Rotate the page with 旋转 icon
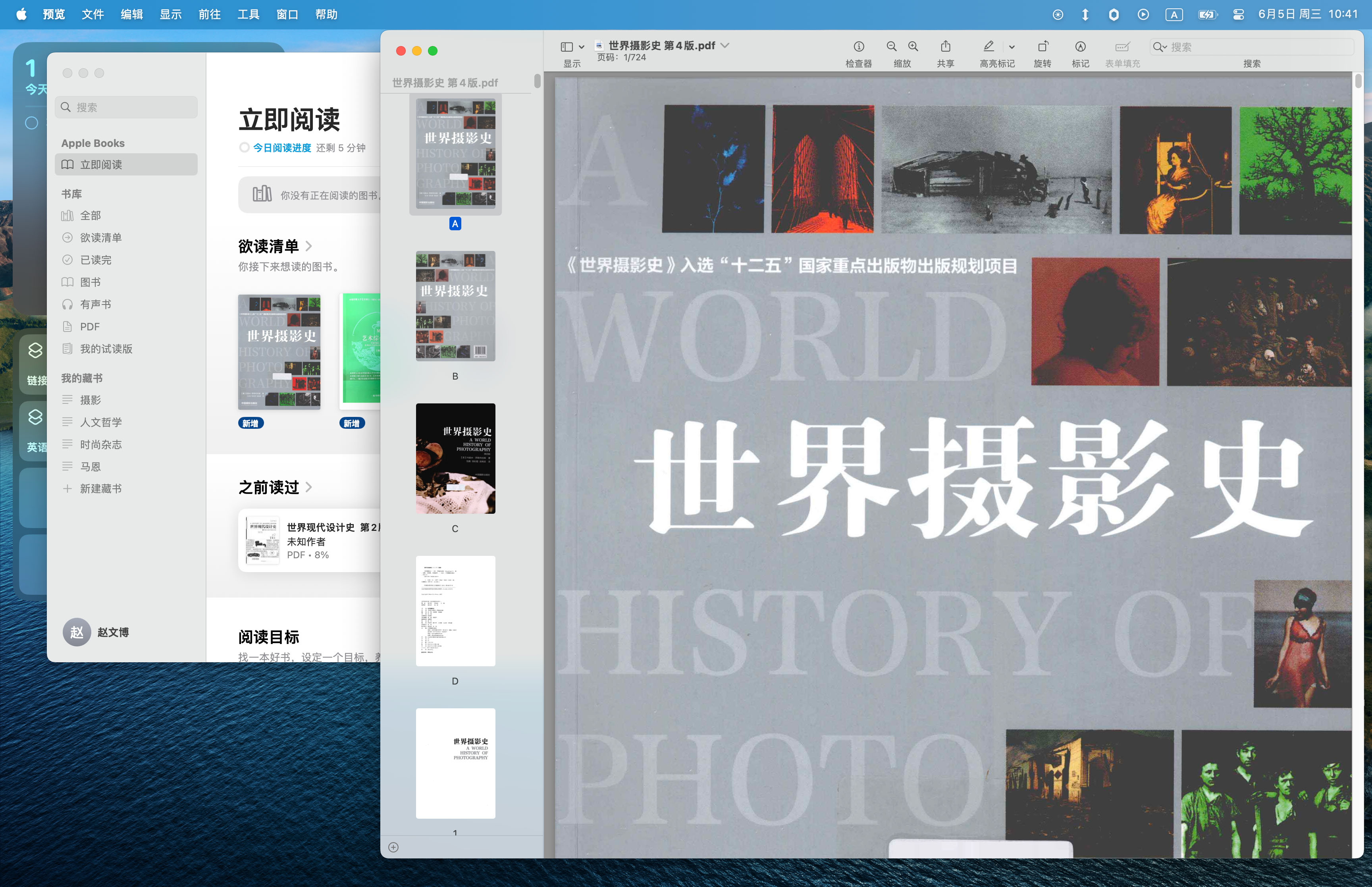The height and width of the screenshot is (887, 1372). point(1042,47)
